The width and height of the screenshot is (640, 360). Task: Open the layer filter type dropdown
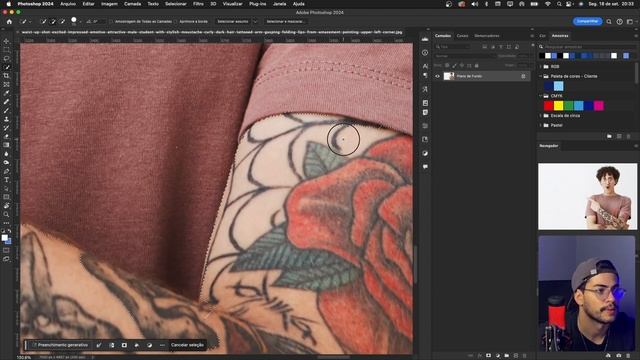(x=453, y=47)
